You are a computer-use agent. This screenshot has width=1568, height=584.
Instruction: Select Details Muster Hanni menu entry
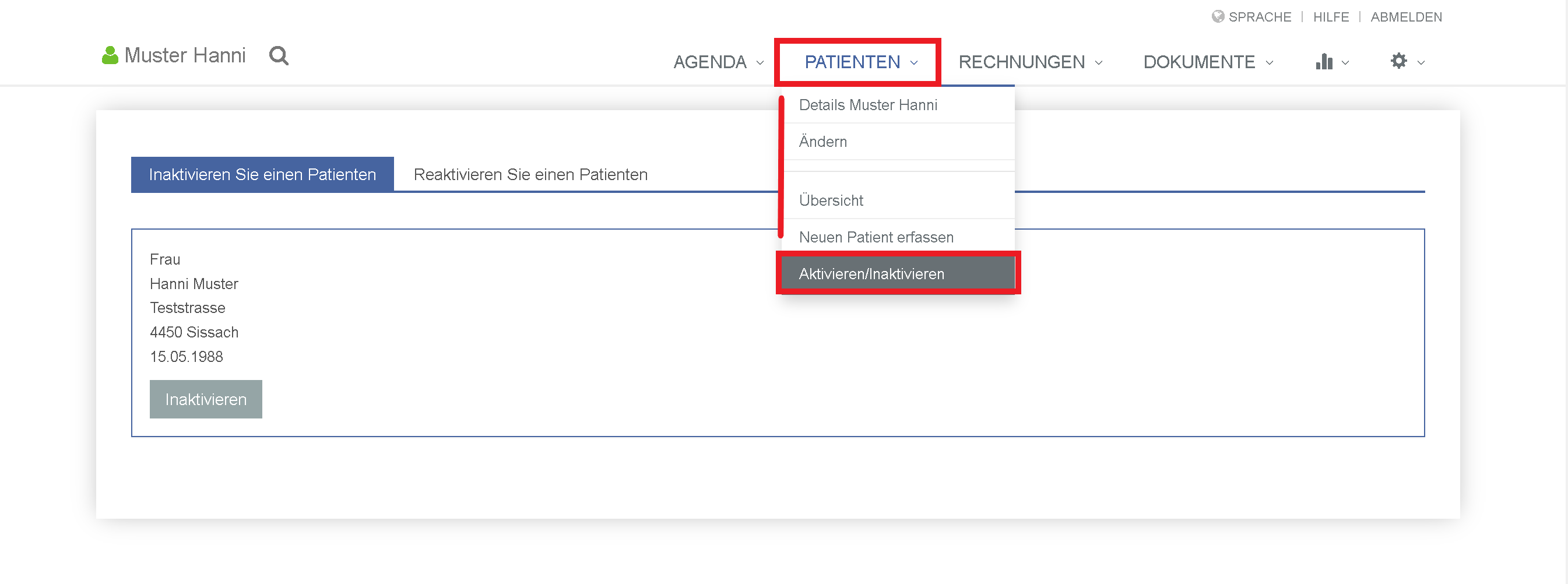pyautogui.click(x=898, y=105)
